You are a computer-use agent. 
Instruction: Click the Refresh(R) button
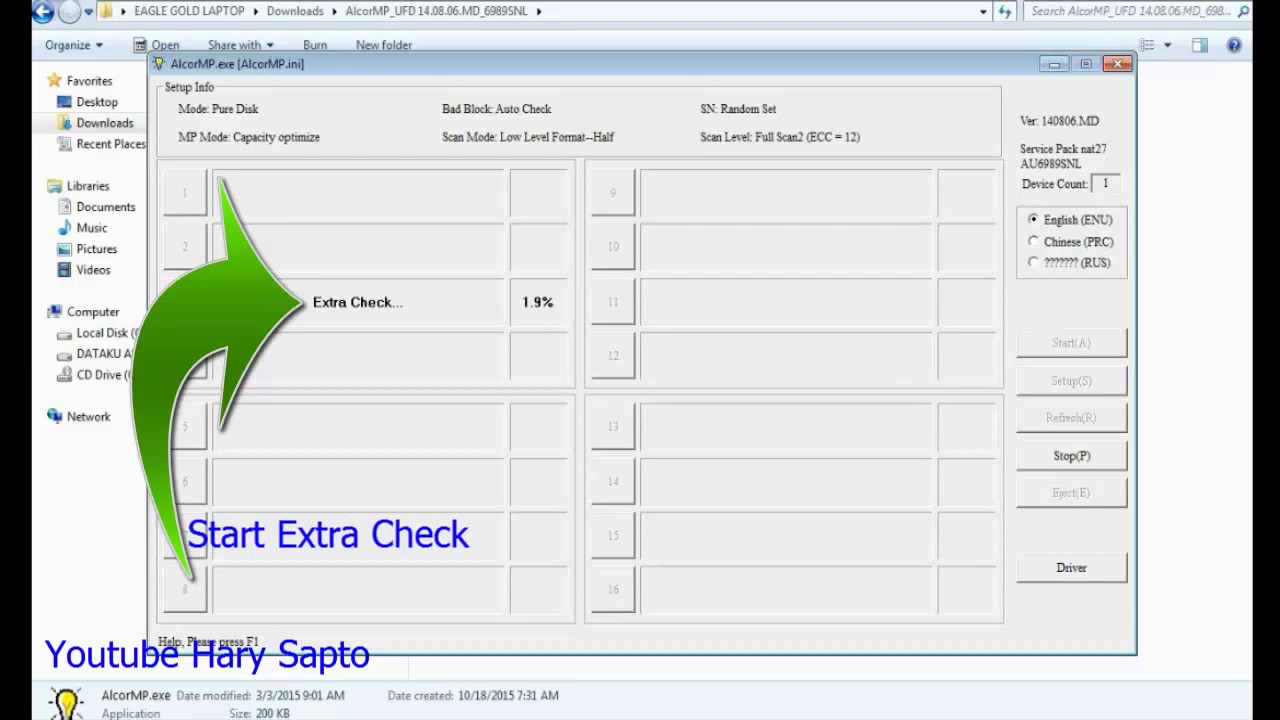click(x=1071, y=418)
